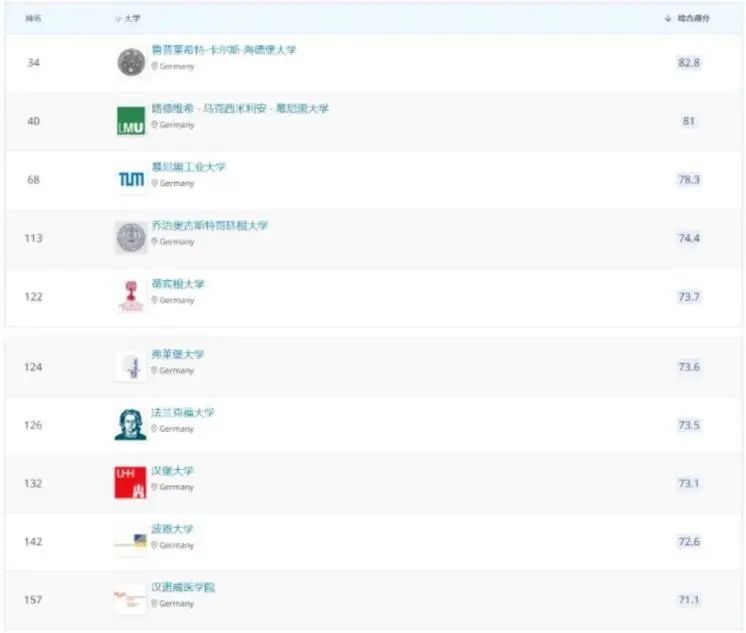Click the Tübingen University red logo
This screenshot has width=746, height=633.
[131, 296]
